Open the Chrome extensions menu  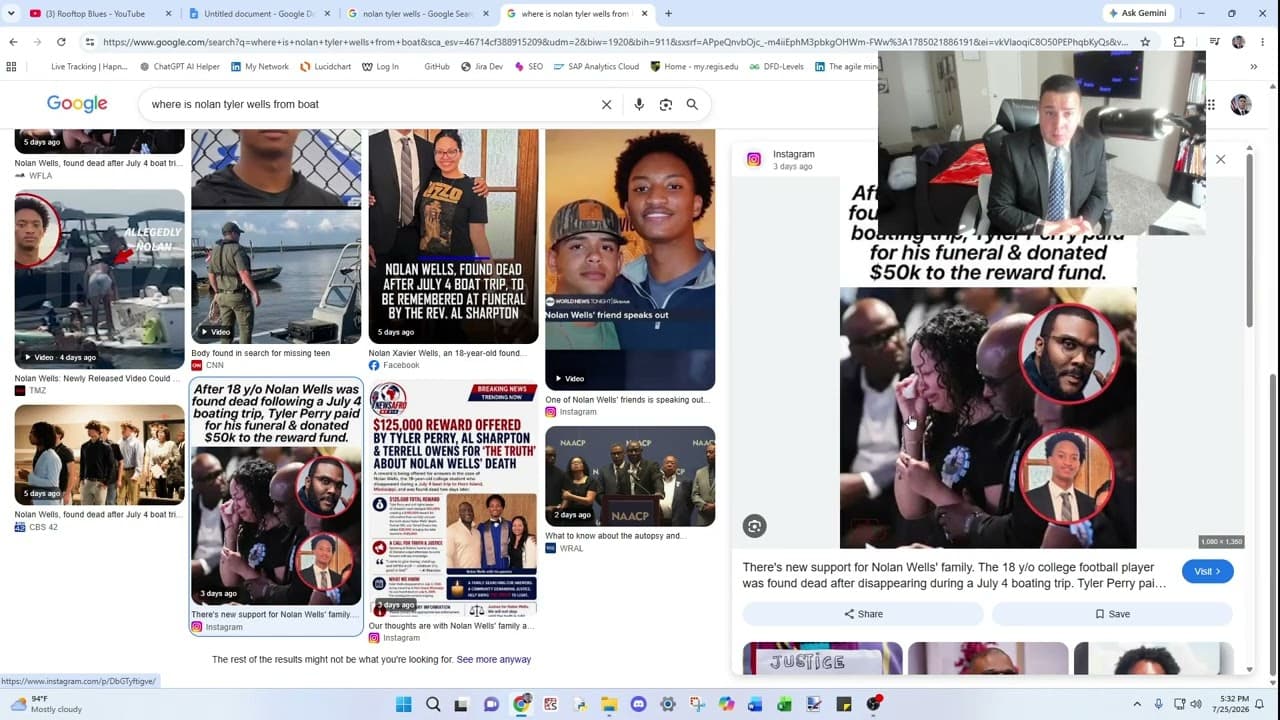[1178, 42]
